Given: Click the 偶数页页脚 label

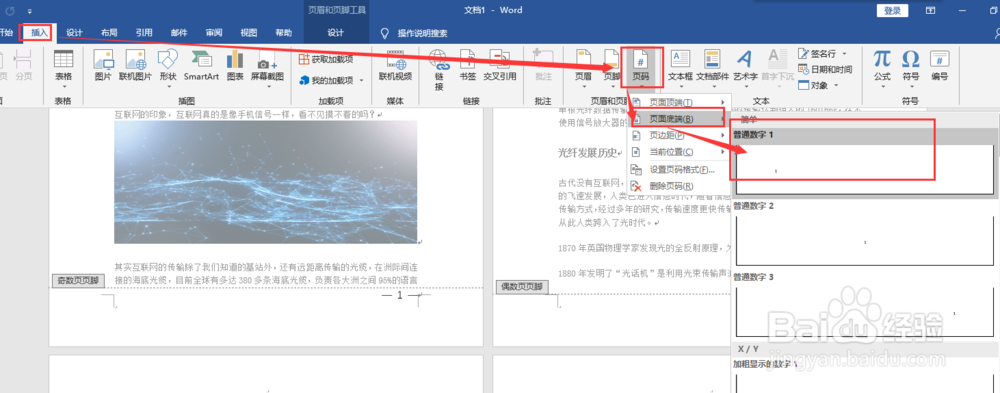Looking at the screenshot, I should click(522, 287).
